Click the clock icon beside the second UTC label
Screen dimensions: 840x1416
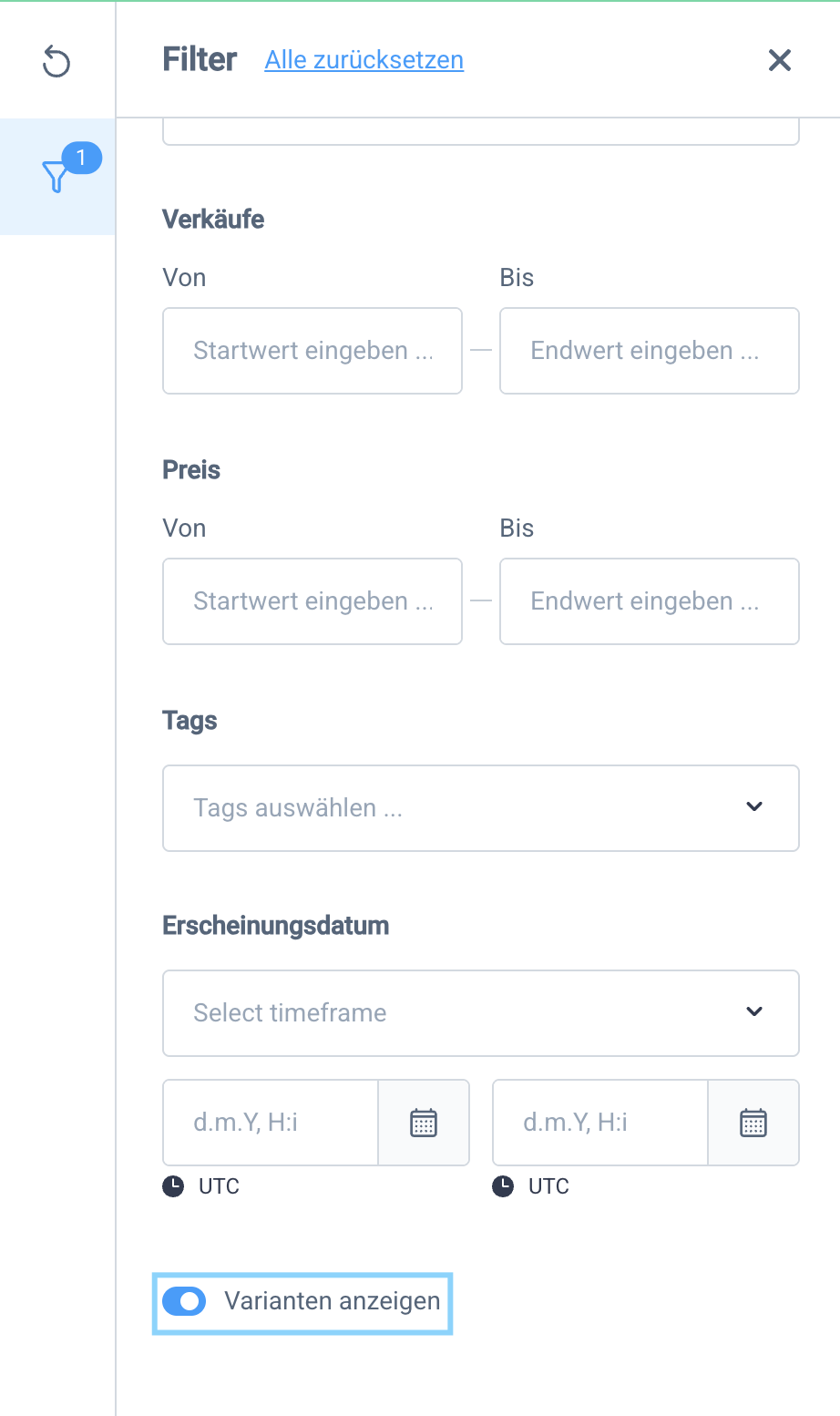point(503,1185)
